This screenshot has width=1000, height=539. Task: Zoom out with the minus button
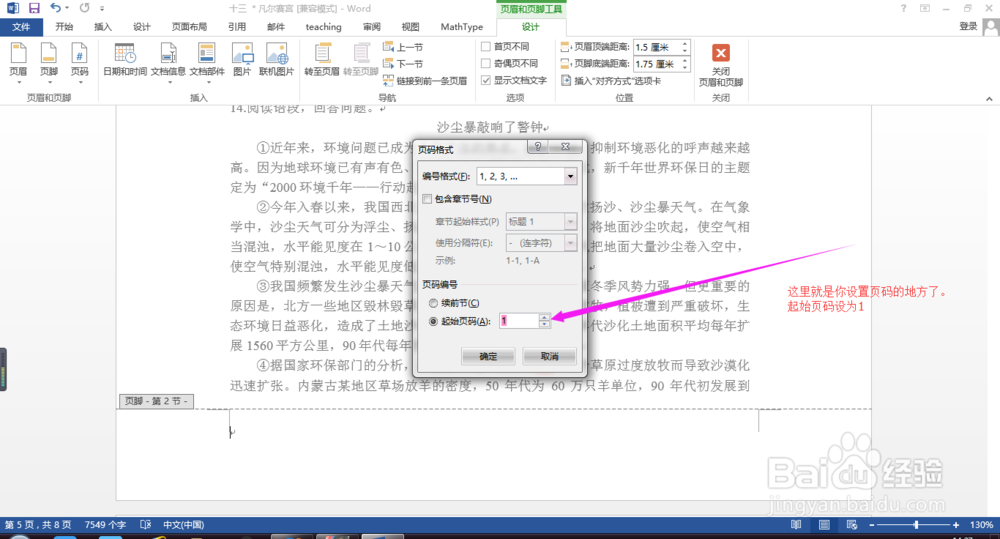[x=872, y=525]
